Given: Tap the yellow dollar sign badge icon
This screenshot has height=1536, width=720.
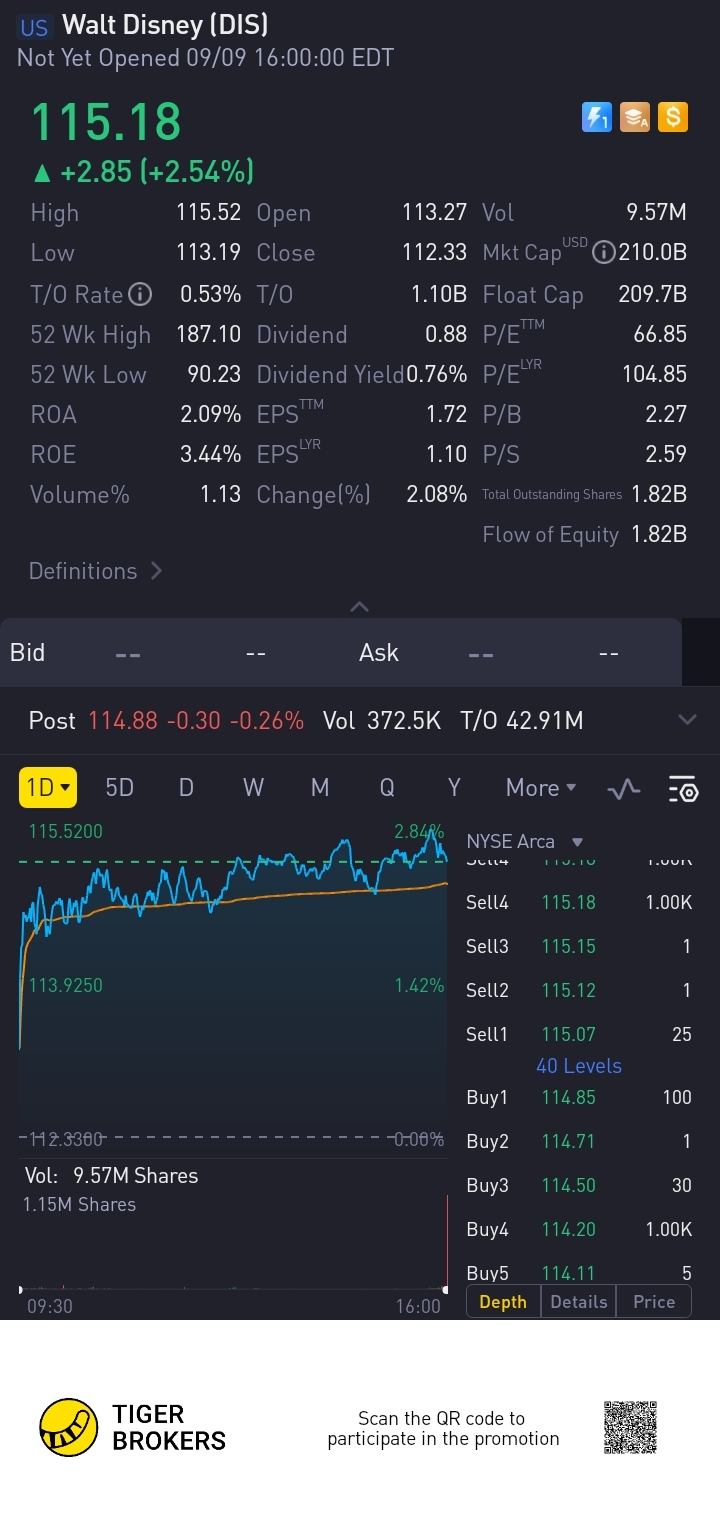Looking at the screenshot, I should click(673, 118).
